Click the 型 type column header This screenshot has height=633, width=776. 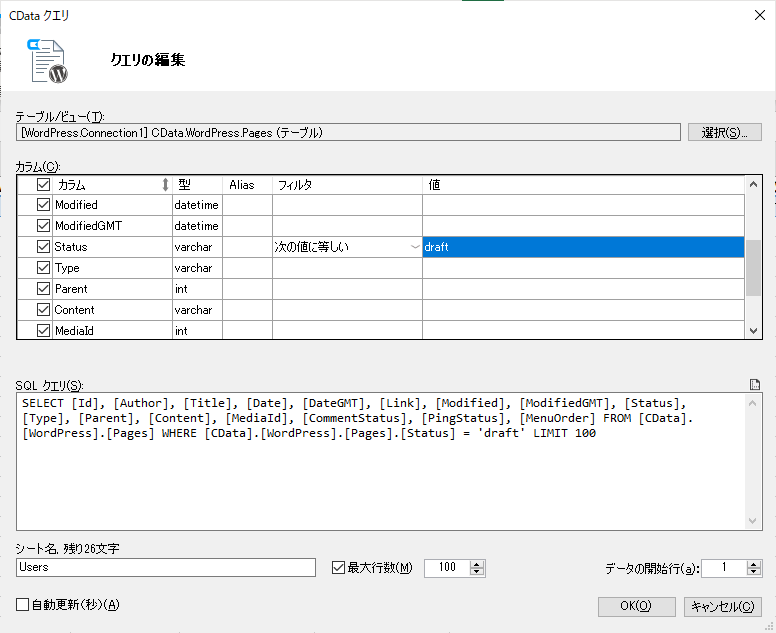point(197,185)
